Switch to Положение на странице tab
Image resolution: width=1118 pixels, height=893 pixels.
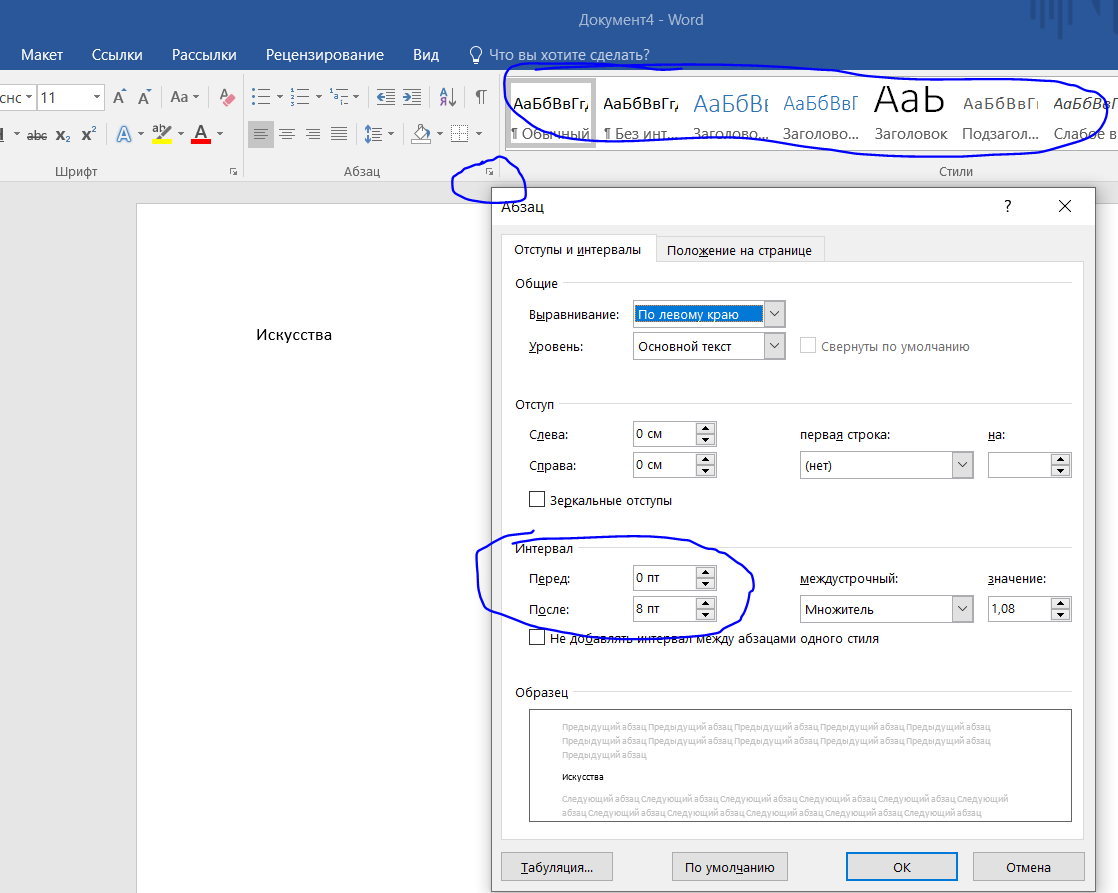tap(739, 250)
